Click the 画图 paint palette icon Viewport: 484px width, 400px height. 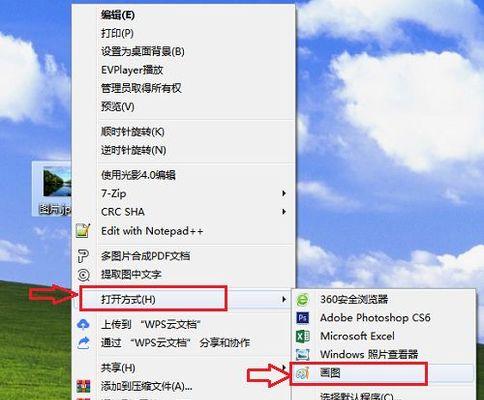(303, 373)
